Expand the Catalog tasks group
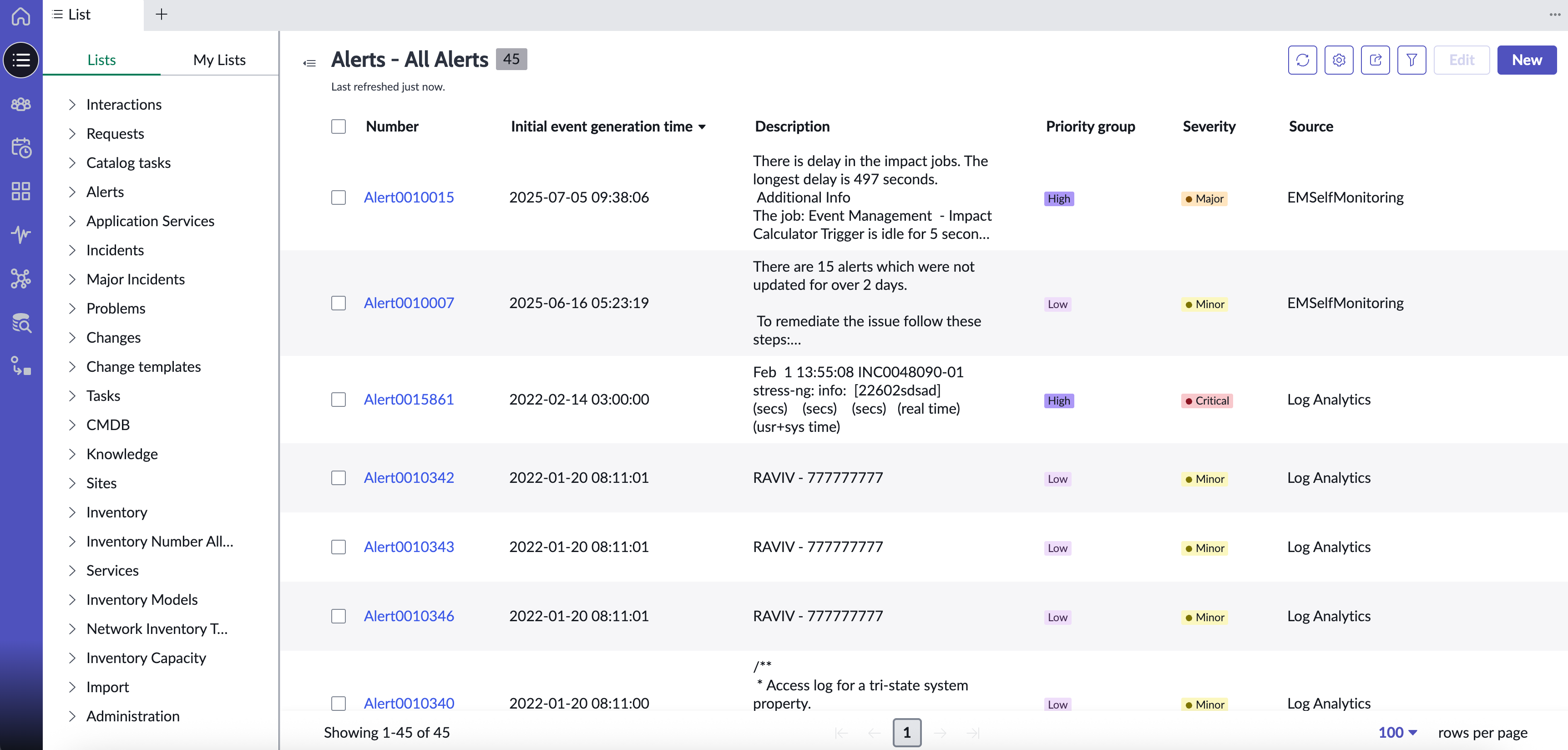 click(72, 162)
